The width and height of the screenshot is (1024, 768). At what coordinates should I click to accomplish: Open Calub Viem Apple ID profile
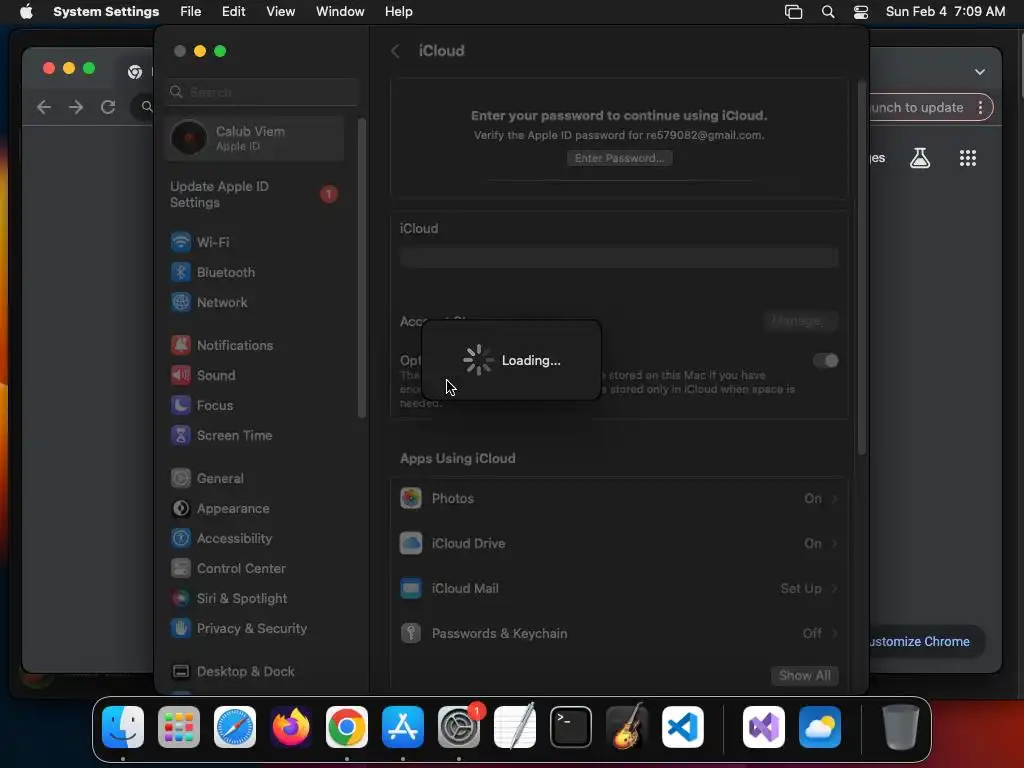click(255, 138)
